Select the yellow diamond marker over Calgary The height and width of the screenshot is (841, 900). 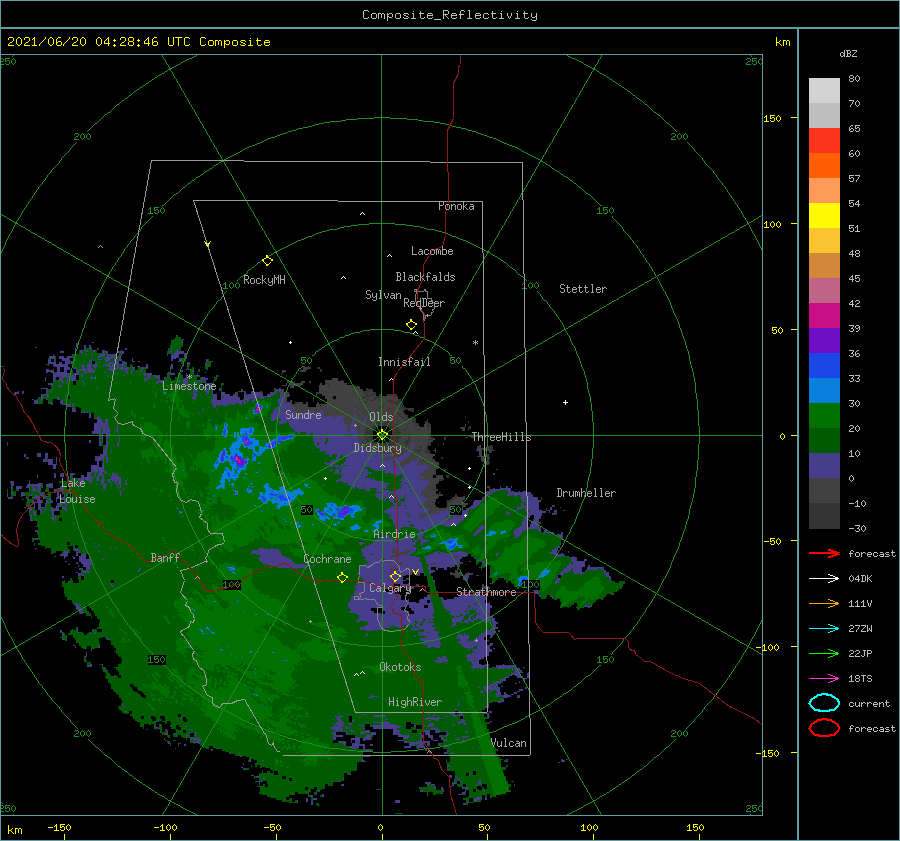pos(395,576)
